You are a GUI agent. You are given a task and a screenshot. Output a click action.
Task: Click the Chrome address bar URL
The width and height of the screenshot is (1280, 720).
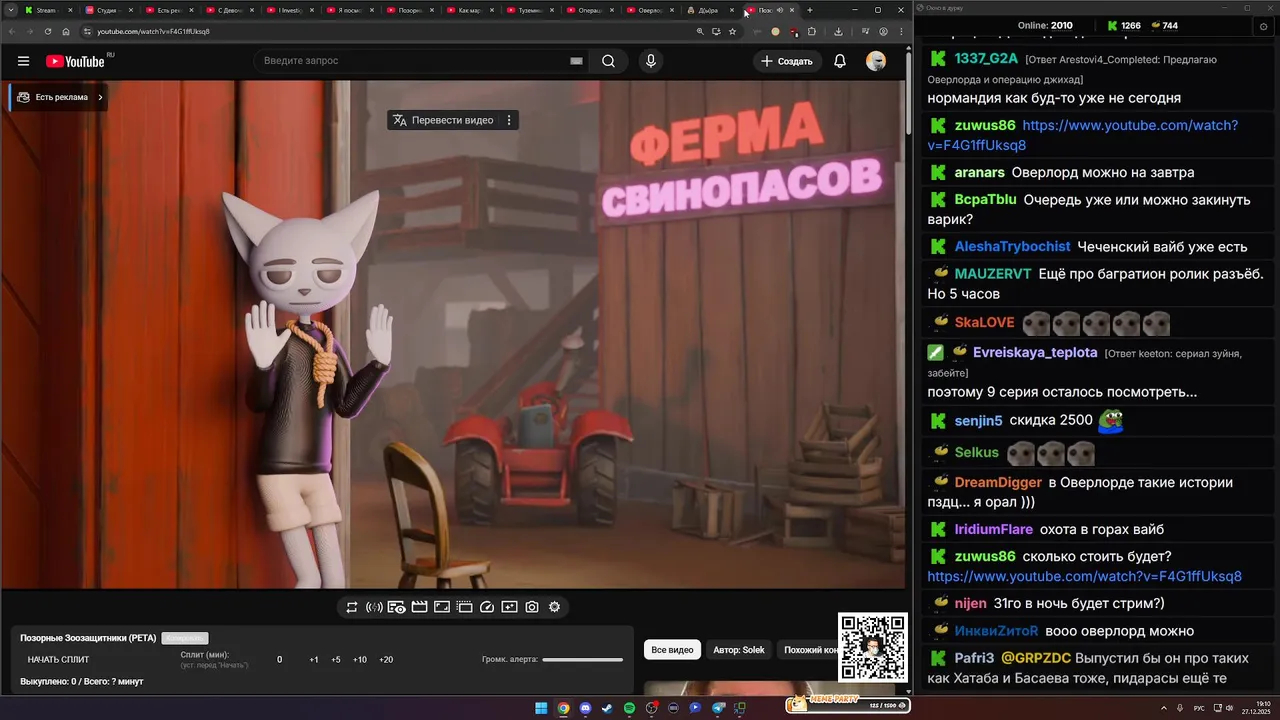[153, 31]
